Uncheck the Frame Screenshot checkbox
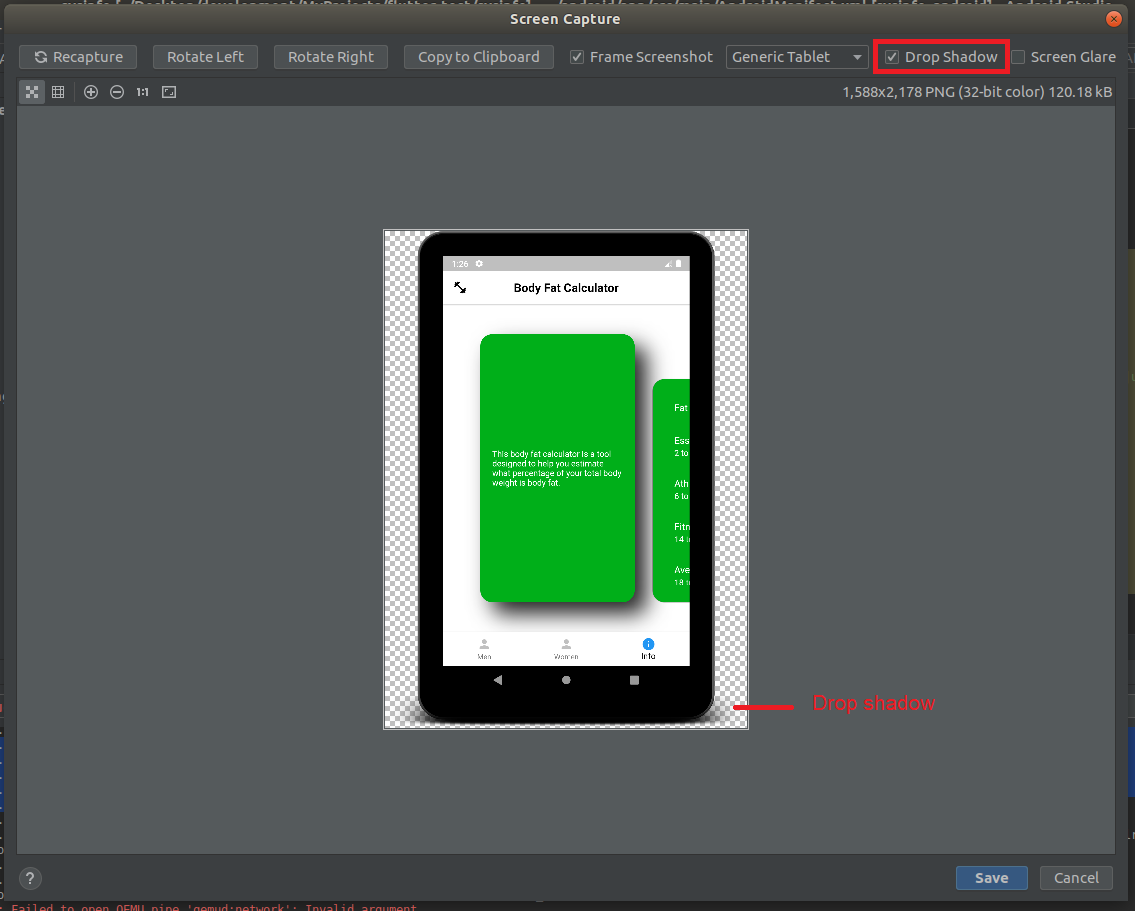This screenshot has width=1135, height=911. tap(577, 57)
